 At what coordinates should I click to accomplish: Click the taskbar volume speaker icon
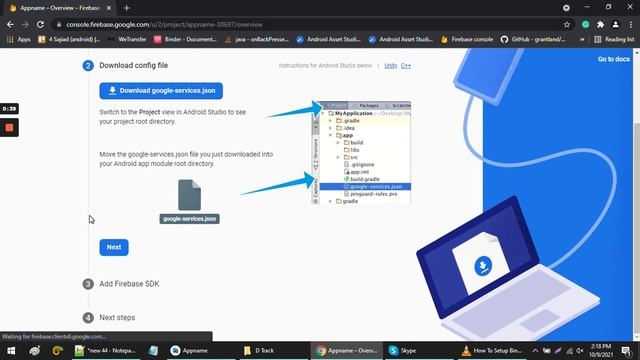tap(580, 351)
